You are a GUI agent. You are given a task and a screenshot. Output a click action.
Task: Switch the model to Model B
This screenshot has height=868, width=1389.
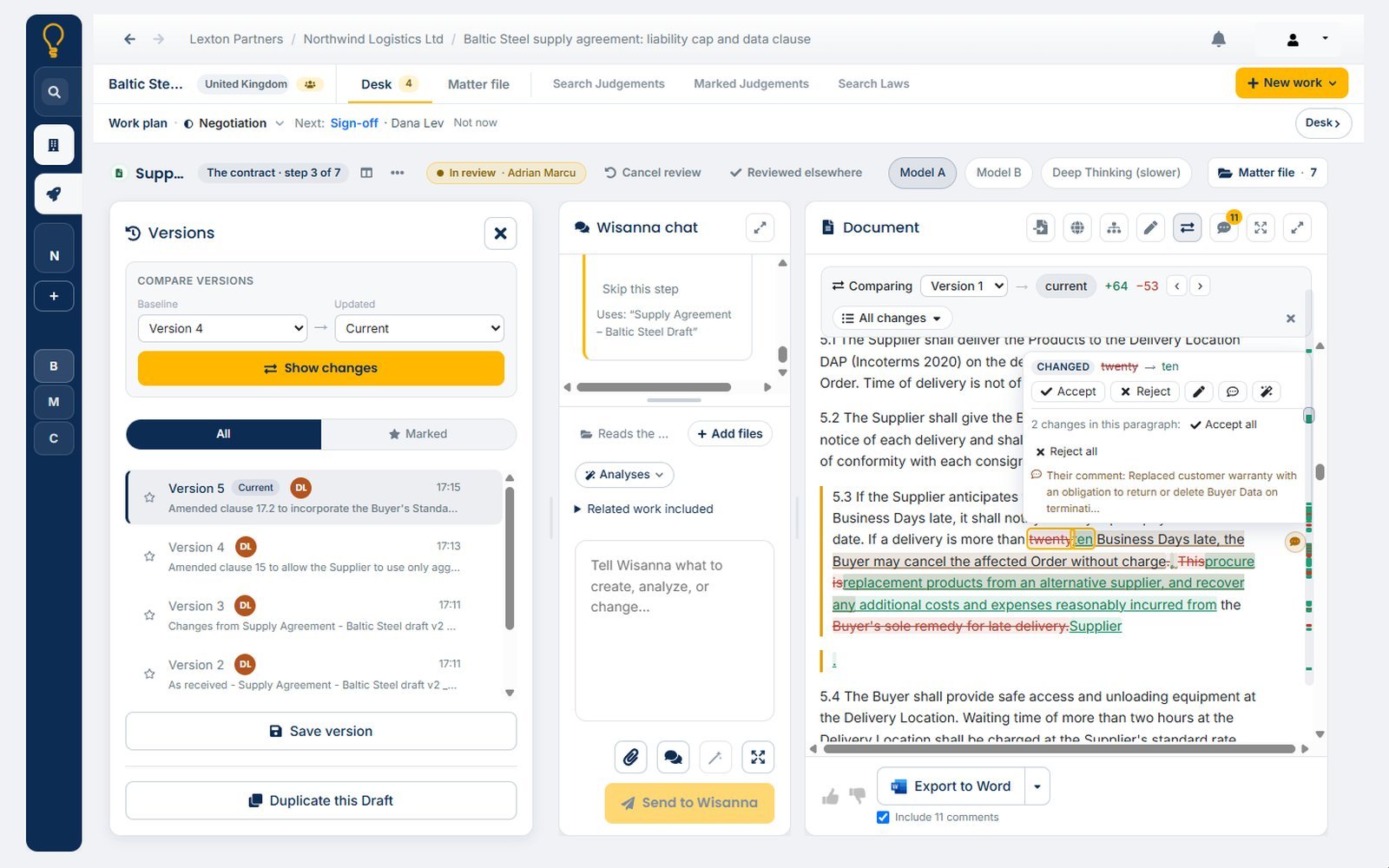pyautogui.click(x=998, y=173)
